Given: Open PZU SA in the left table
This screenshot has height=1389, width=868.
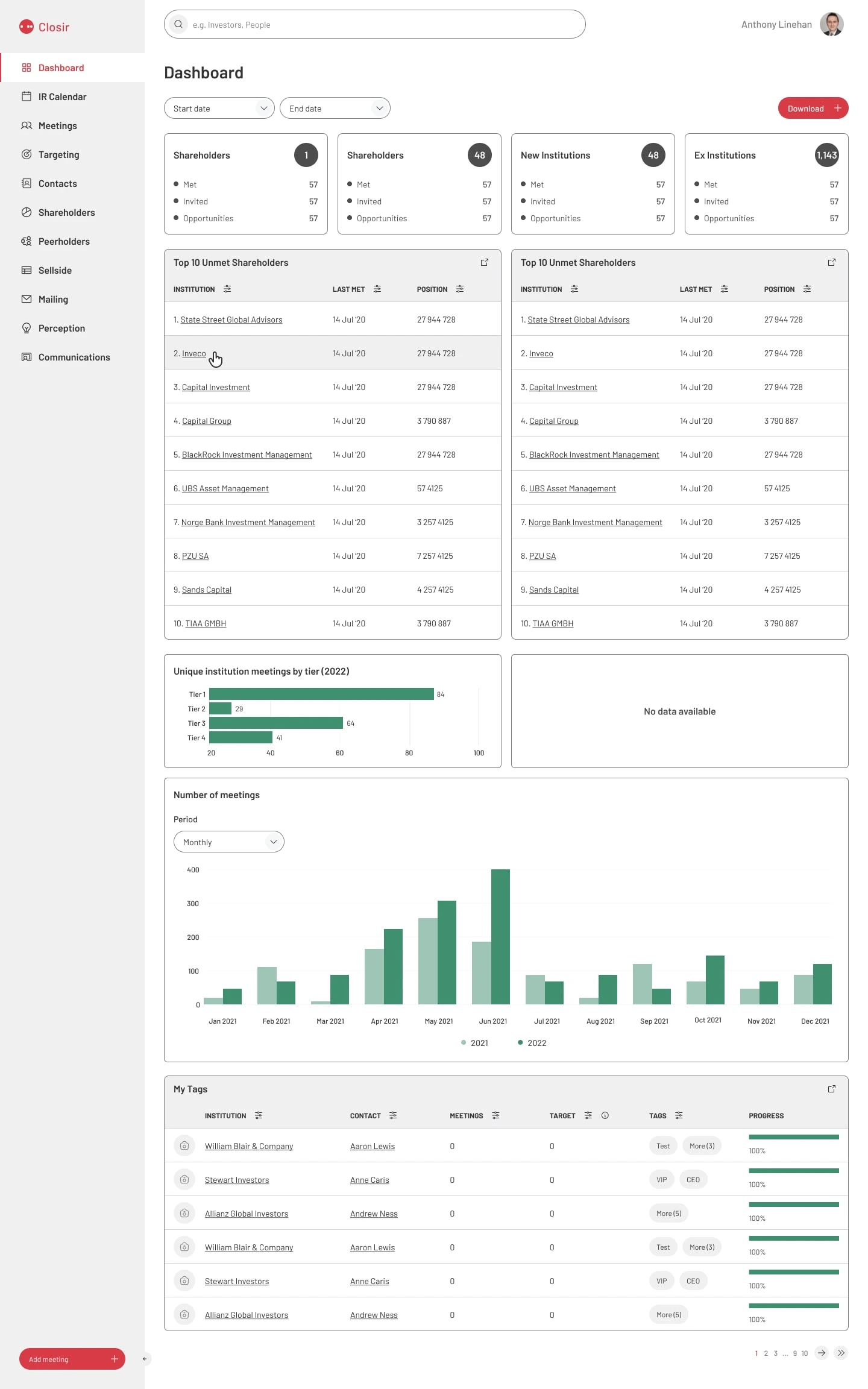Looking at the screenshot, I should 195,556.
